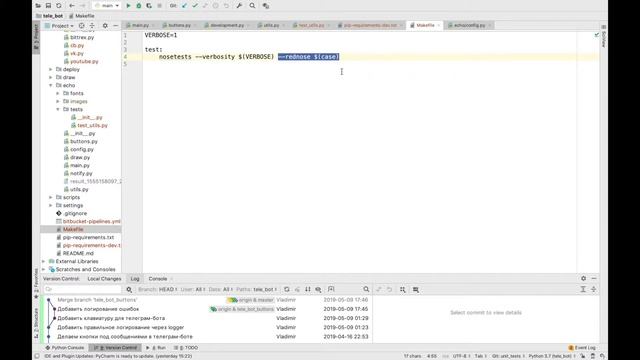Collapse the echo folder

[51, 85]
